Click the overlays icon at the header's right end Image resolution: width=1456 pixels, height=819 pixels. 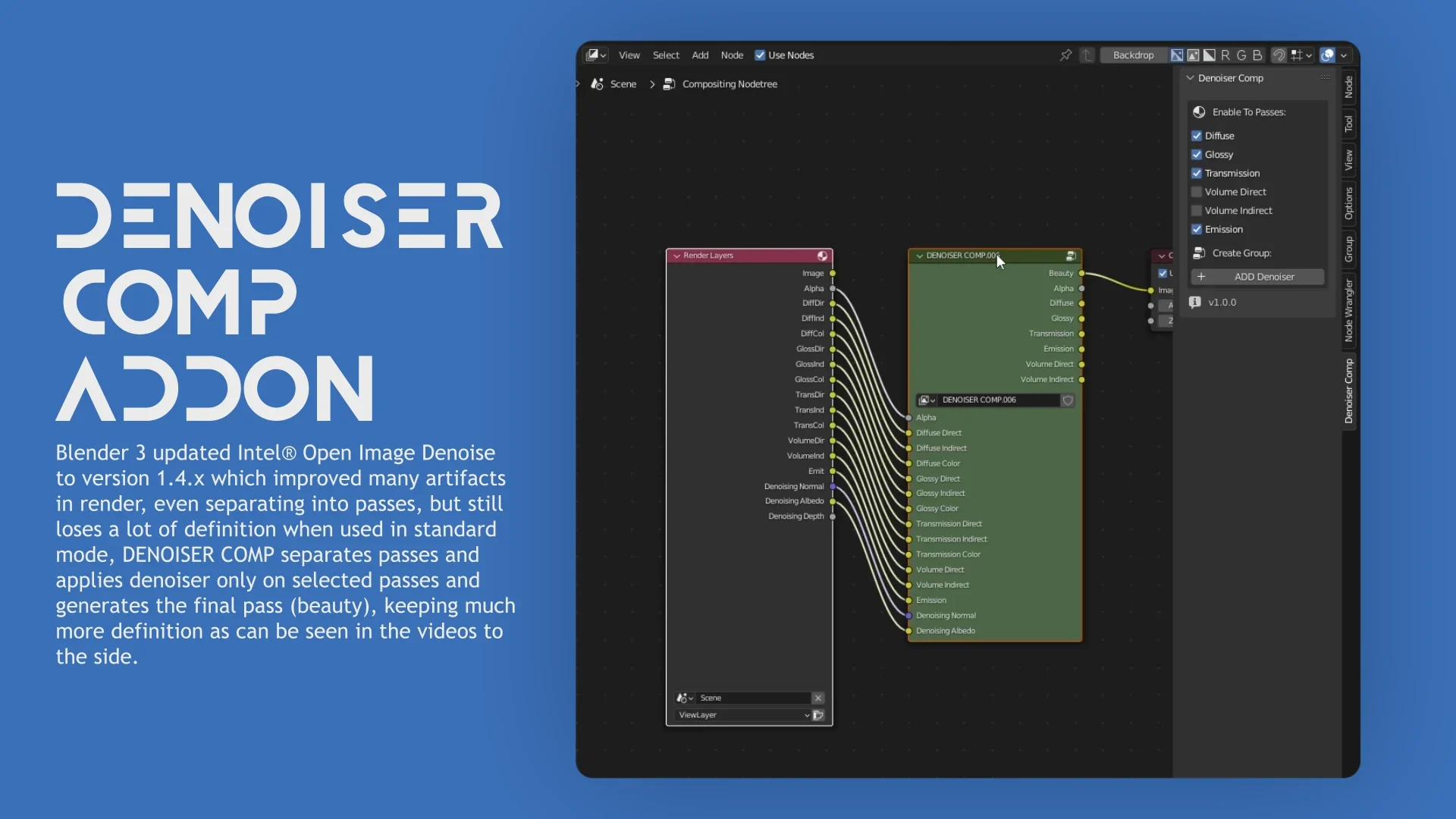[1329, 55]
